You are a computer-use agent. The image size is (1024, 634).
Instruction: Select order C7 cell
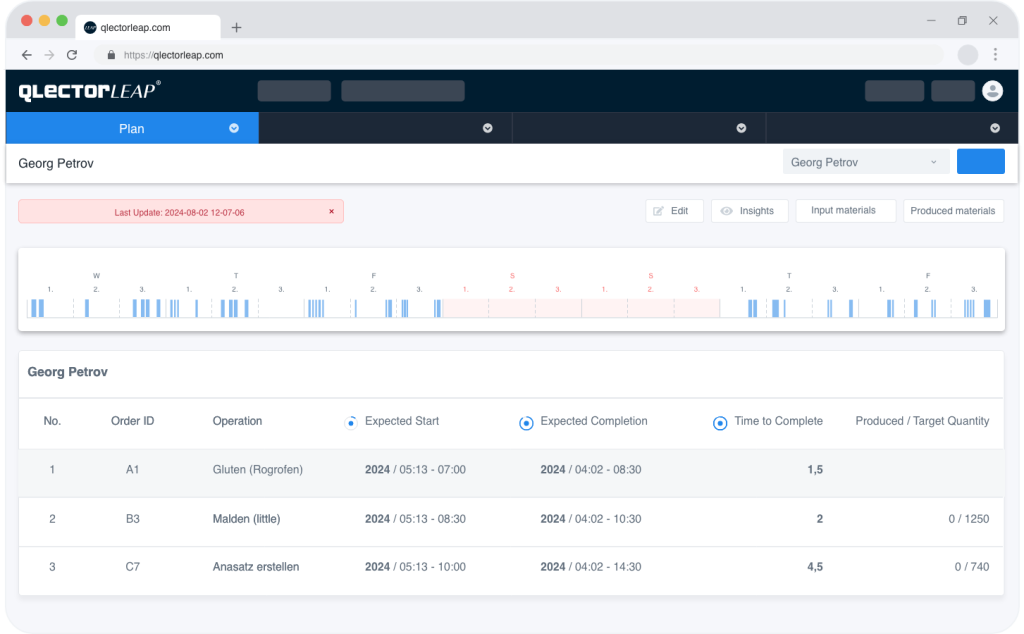[x=133, y=567]
